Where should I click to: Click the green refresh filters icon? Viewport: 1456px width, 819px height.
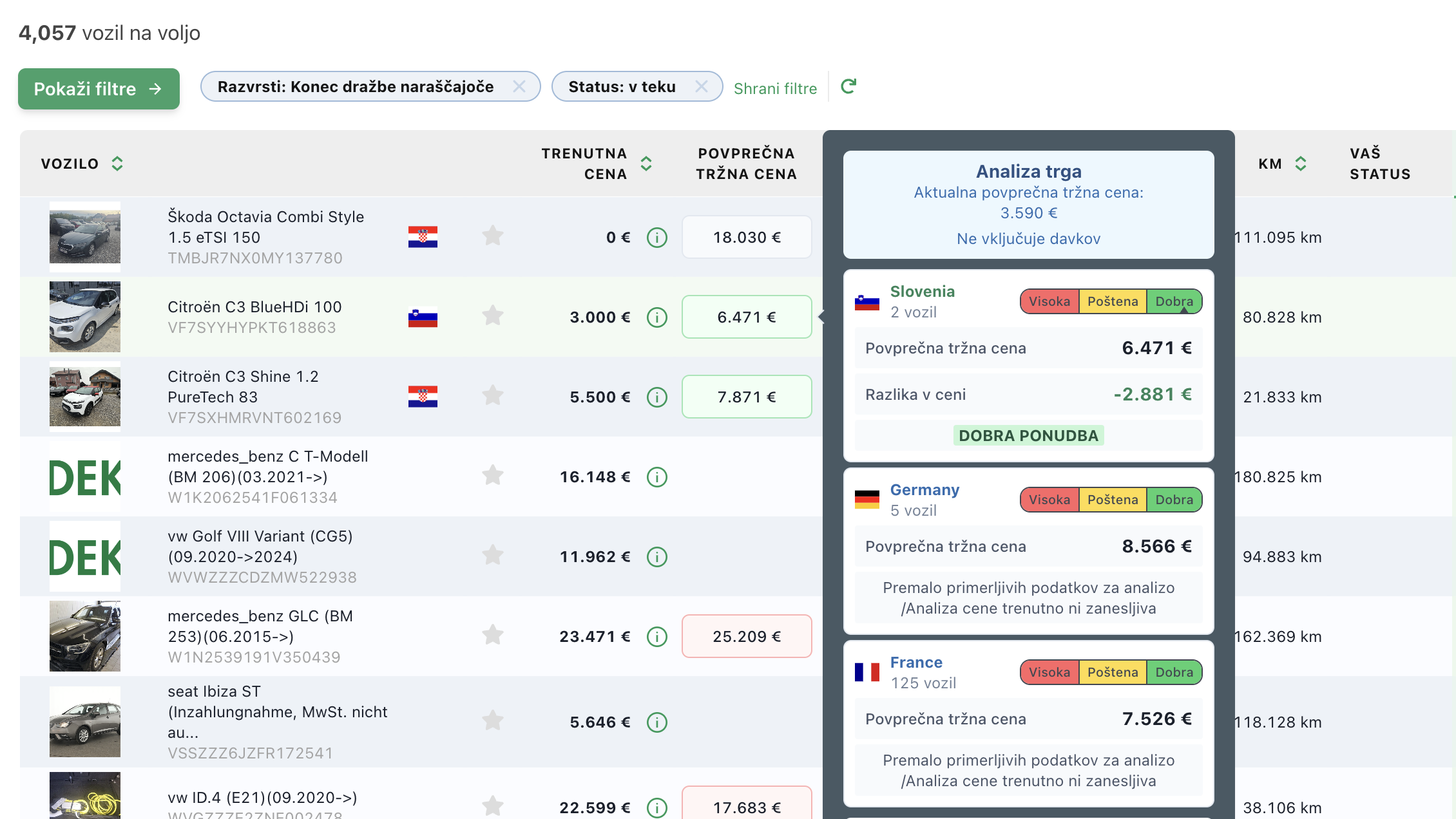click(x=848, y=86)
